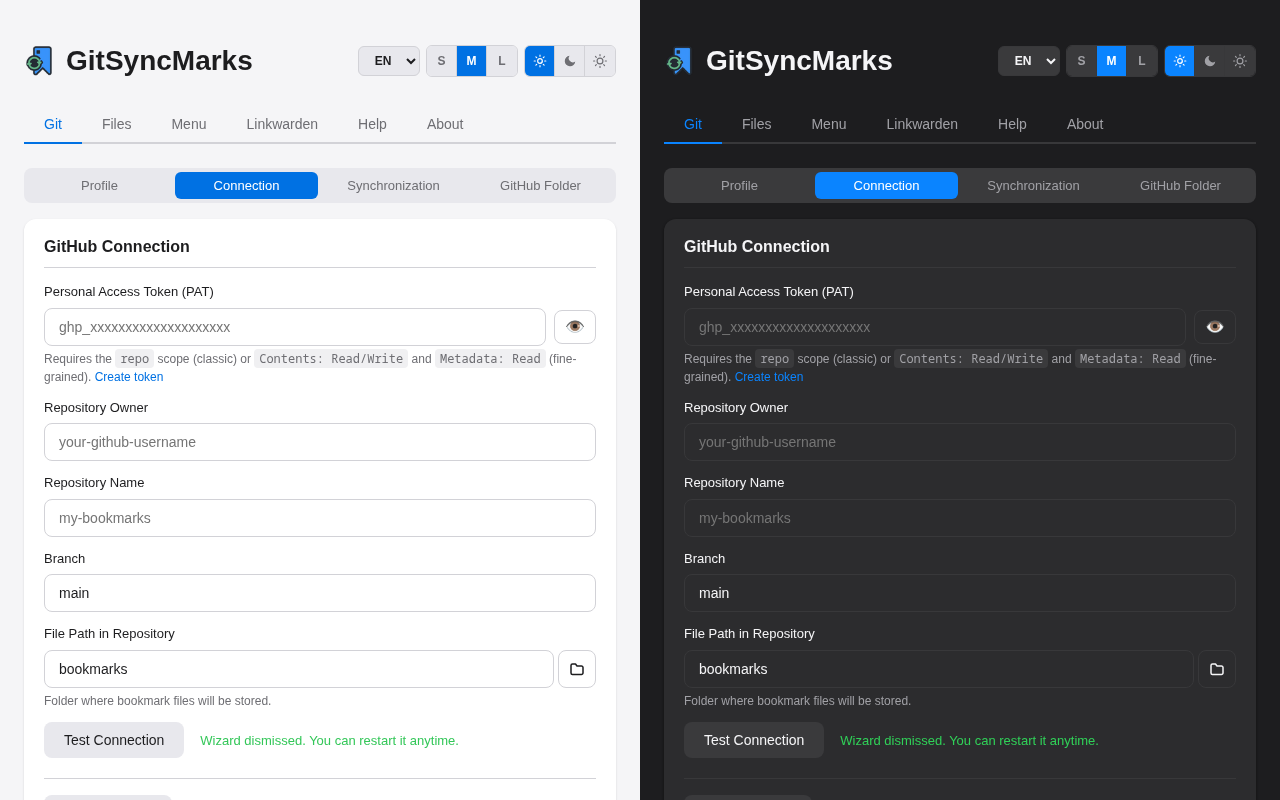Click the Repository Owner field in the light panel
This screenshot has height=800, width=1280.
click(320, 442)
